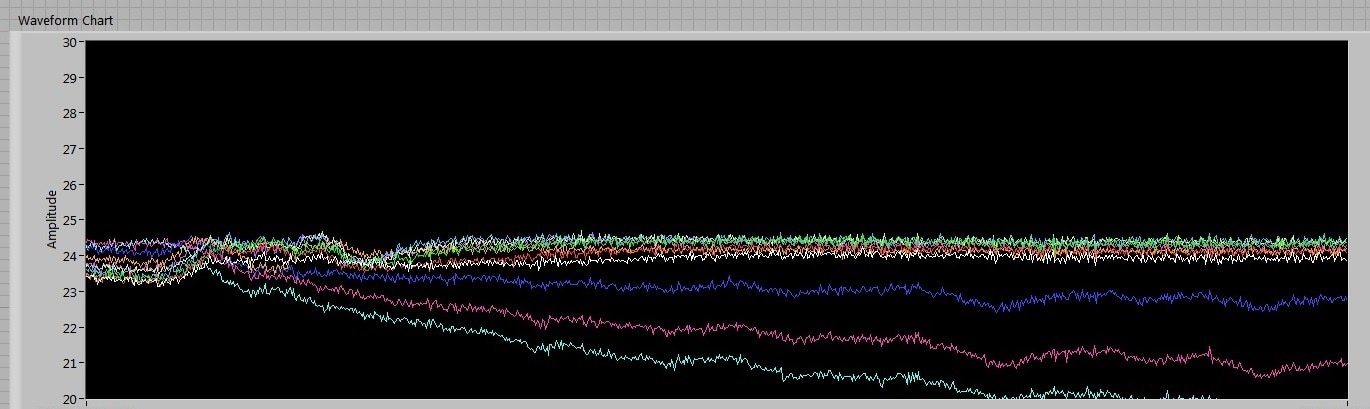Click the 21 marker on the amplitude scale
The width and height of the screenshot is (1370, 409).
(x=70, y=363)
